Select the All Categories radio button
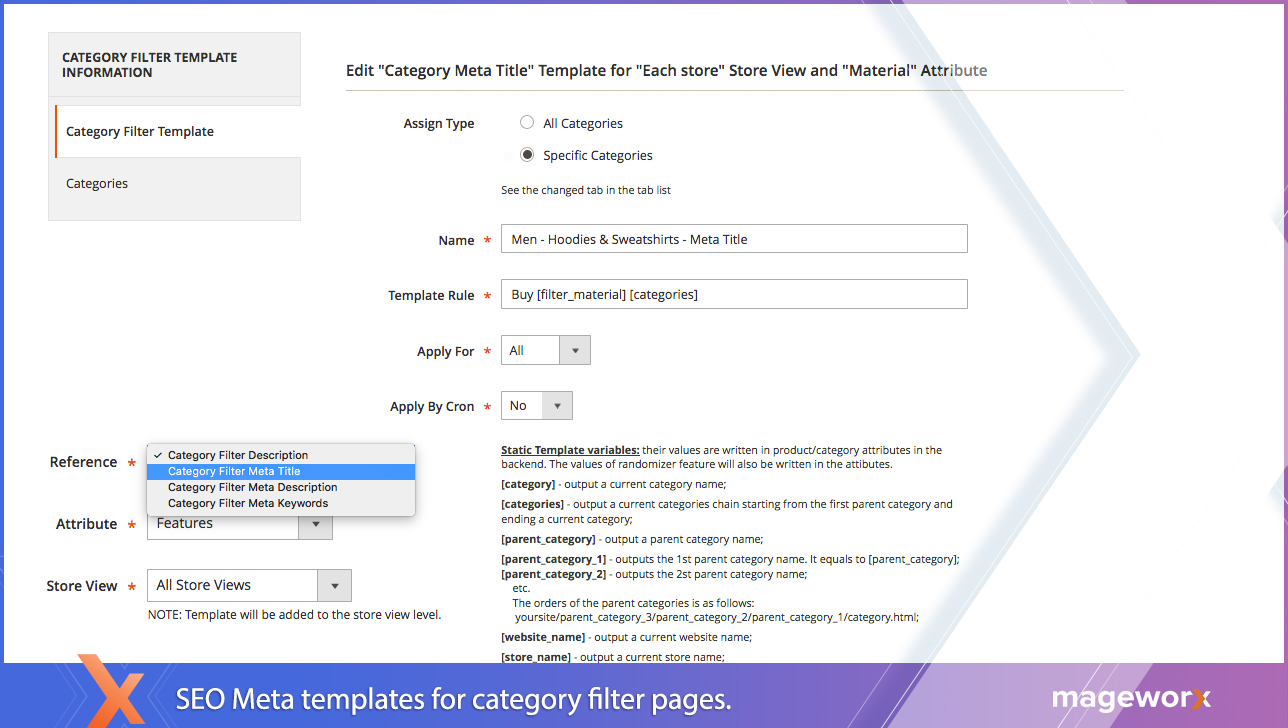This screenshot has width=1288, height=728. coord(527,123)
